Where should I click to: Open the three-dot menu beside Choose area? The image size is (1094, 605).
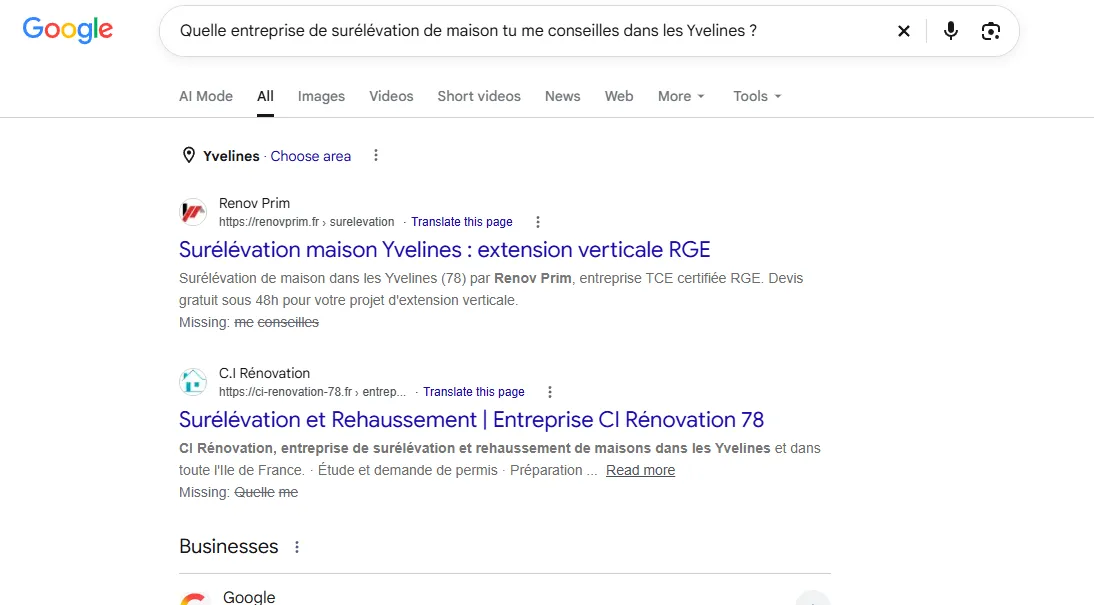click(376, 156)
